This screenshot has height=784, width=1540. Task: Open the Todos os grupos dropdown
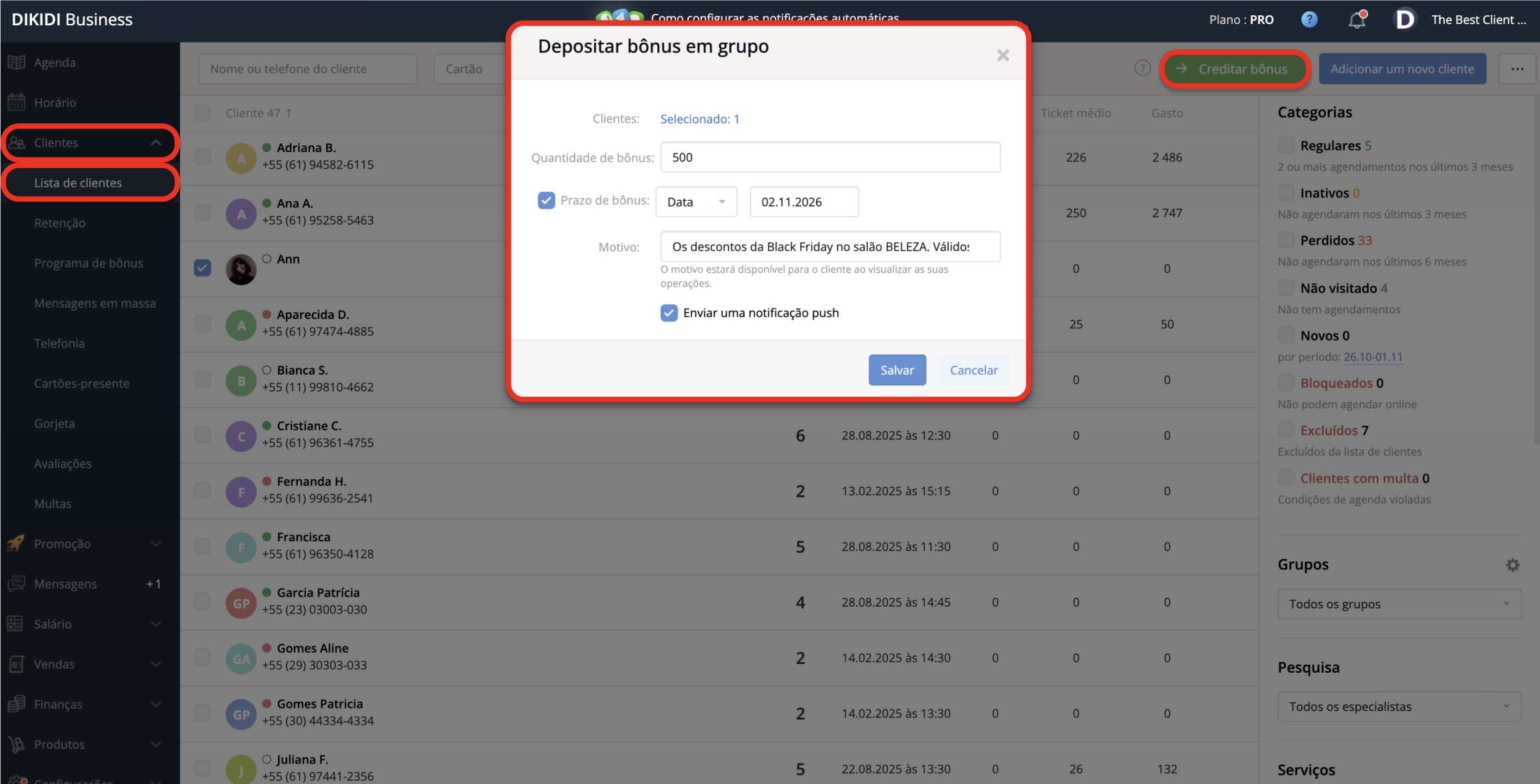[1399, 604]
